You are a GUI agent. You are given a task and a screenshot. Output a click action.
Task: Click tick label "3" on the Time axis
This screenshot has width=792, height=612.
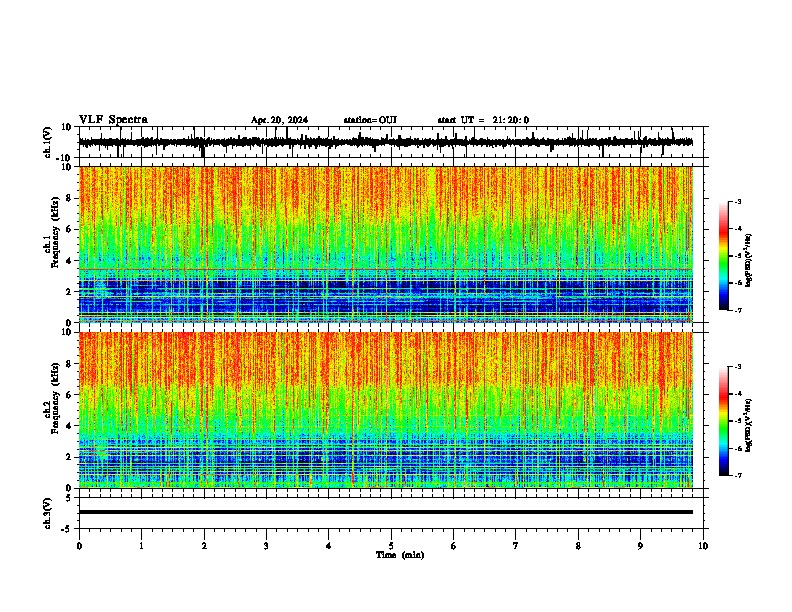[266, 546]
